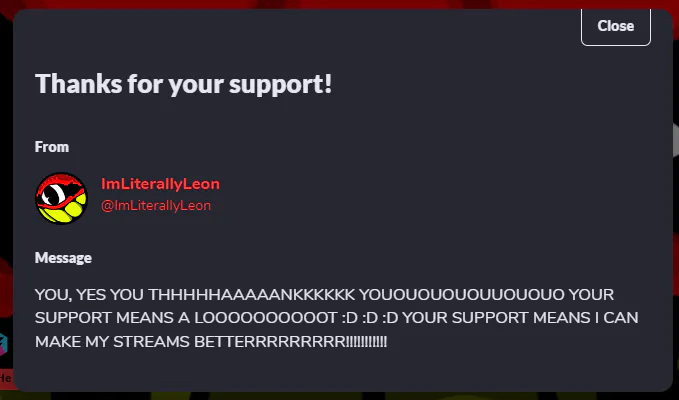Click "YOU, YES YOU" starting the message
The width and height of the screenshot is (679, 400).
coord(89,295)
